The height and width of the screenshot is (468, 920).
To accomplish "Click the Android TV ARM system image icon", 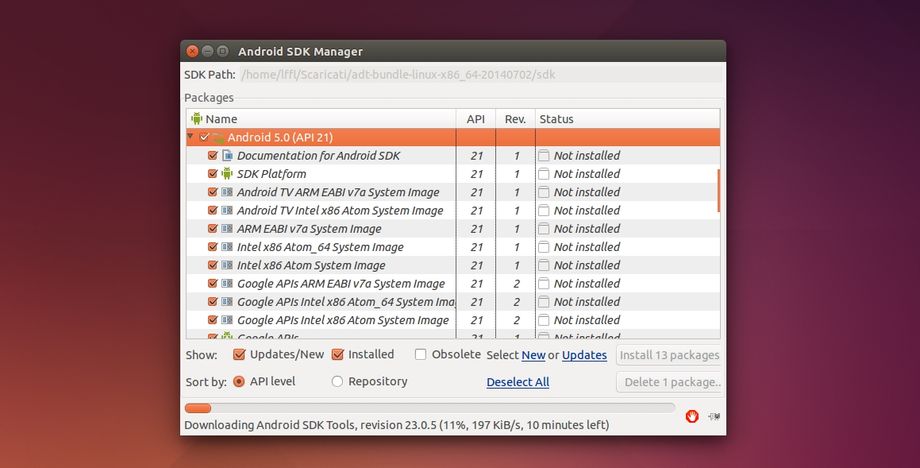I will [x=227, y=192].
